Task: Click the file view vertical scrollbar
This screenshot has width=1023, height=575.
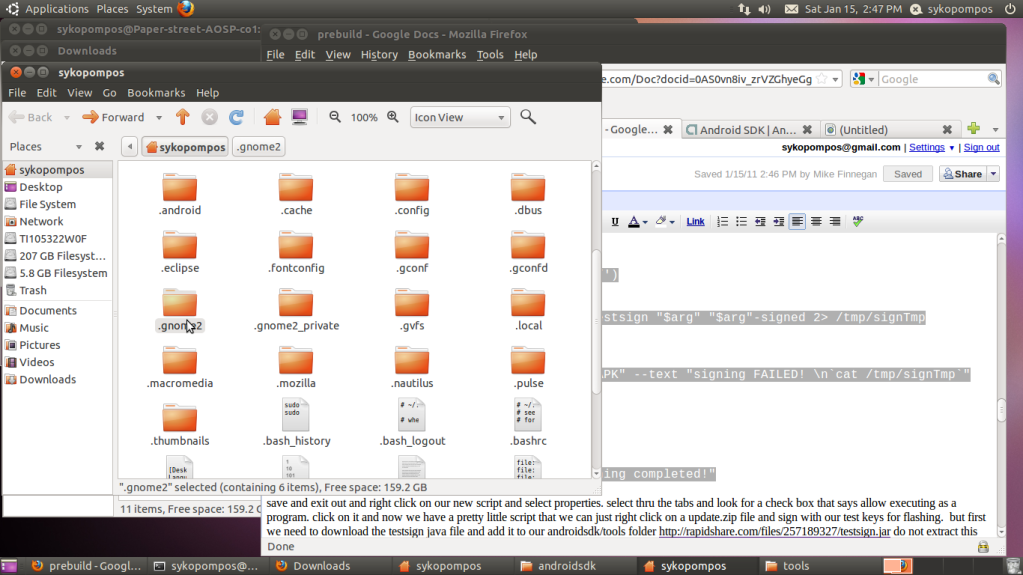Action: 596,322
